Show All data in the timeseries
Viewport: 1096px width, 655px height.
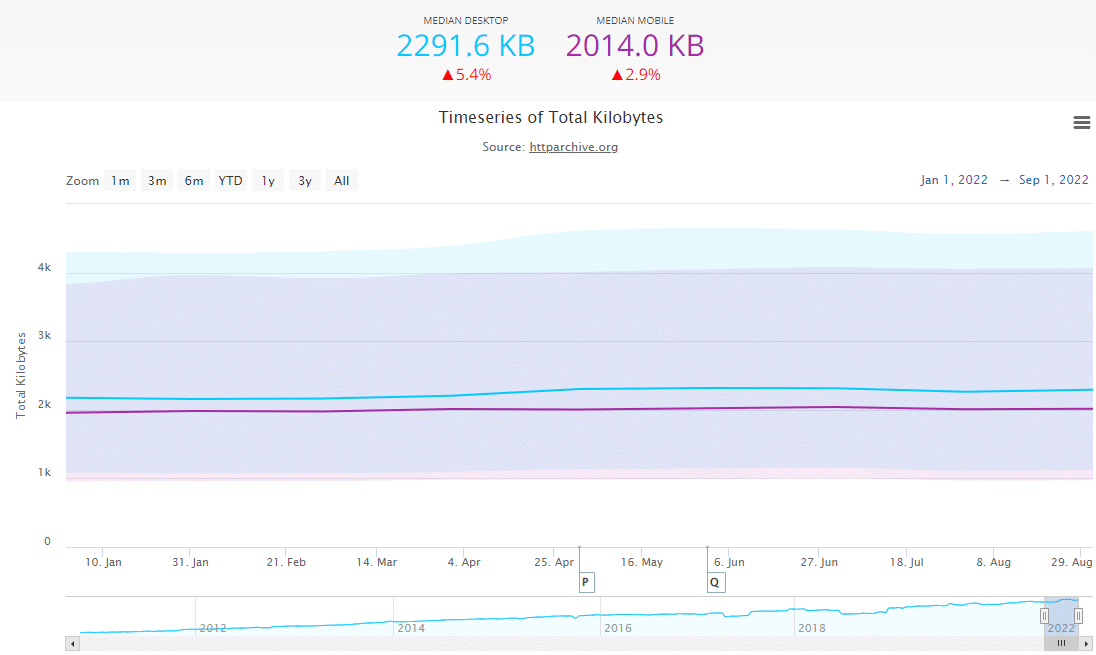pos(342,181)
